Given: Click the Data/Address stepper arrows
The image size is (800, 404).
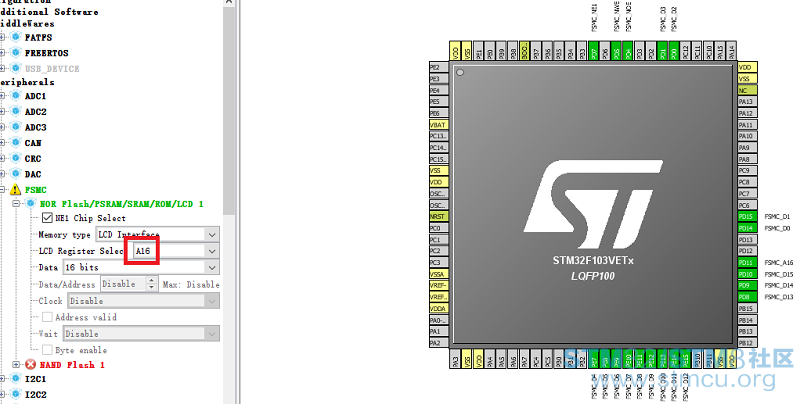Looking at the screenshot, I should 151,284.
